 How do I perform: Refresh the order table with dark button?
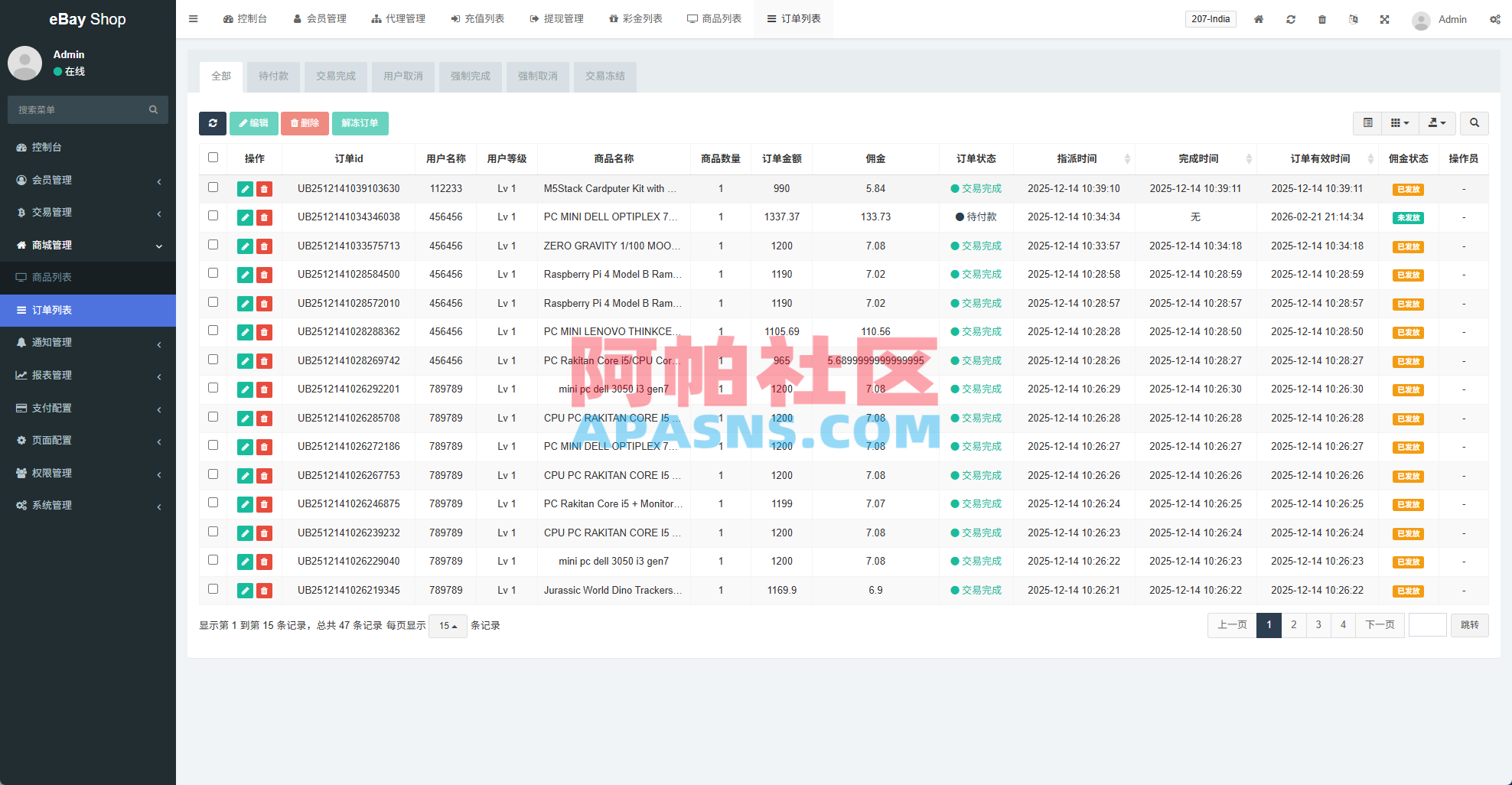213,123
